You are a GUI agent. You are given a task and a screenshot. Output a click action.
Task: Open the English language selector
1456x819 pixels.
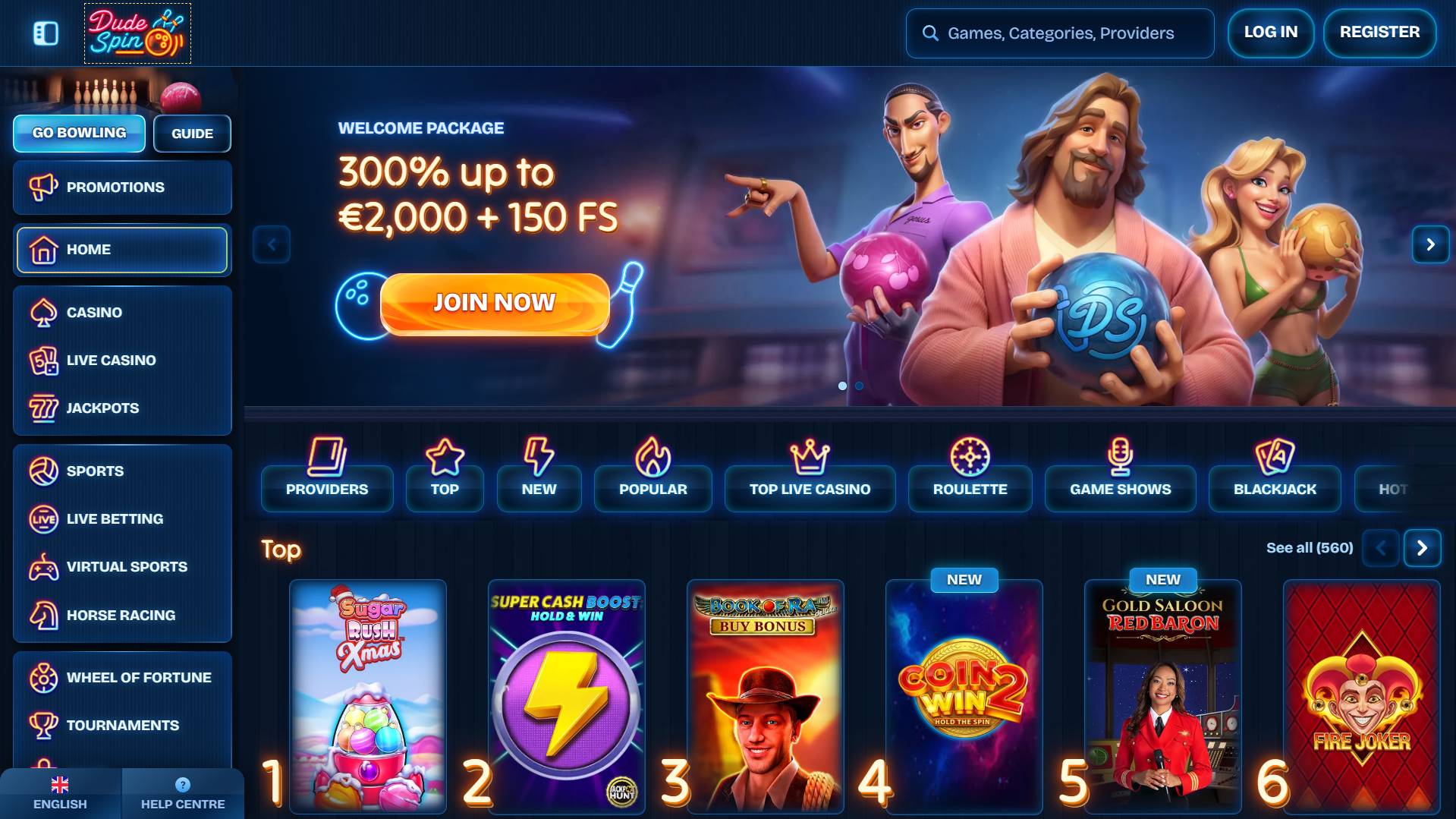[x=60, y=794]
